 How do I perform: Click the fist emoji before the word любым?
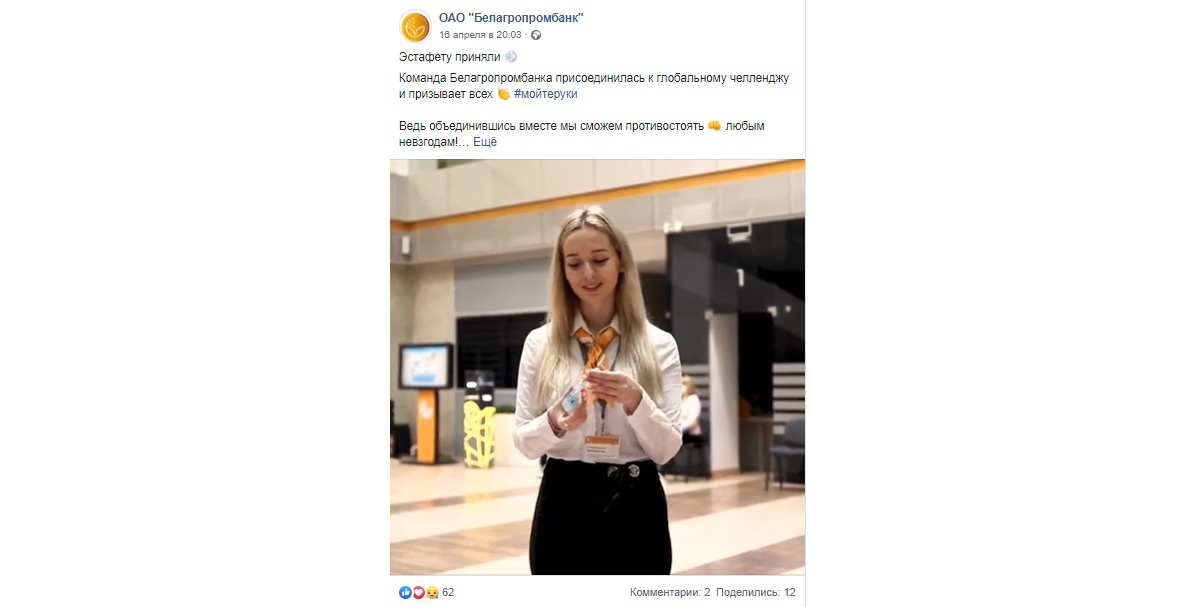(x=714, y=126)
